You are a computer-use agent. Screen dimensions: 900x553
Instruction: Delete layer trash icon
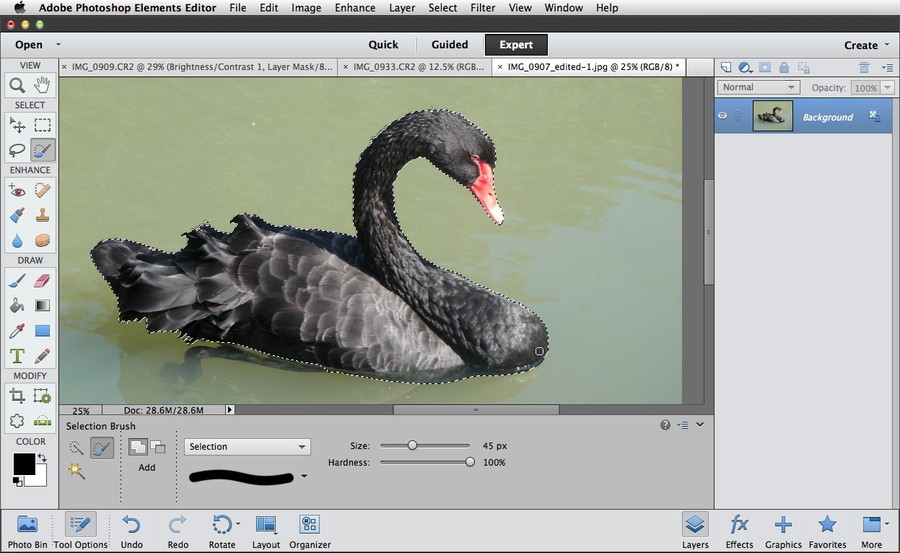coord(864,67)
